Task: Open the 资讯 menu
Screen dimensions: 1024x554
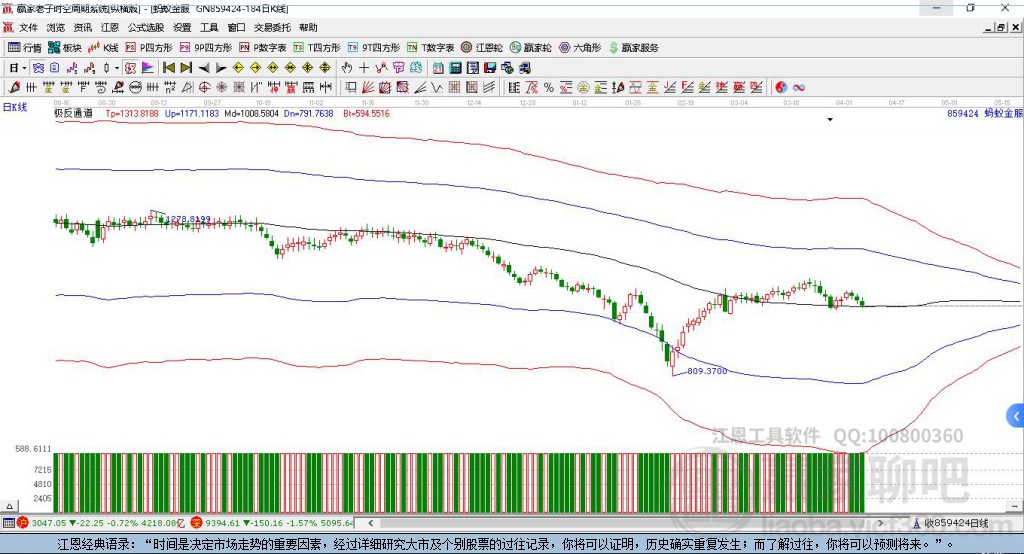Action: point(83,27)
